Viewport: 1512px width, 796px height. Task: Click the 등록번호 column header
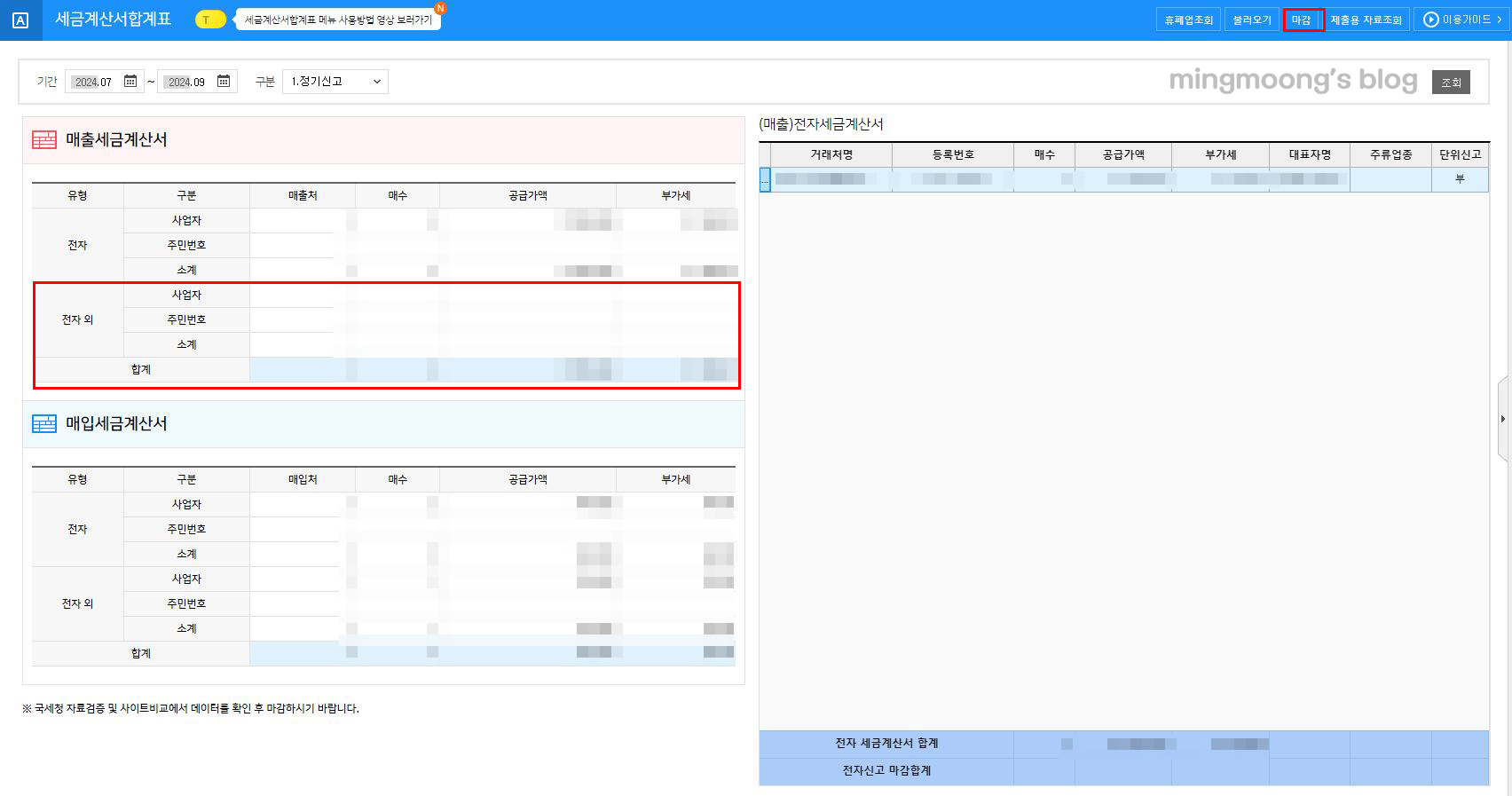pyautogui.click(x=953, y=154)
